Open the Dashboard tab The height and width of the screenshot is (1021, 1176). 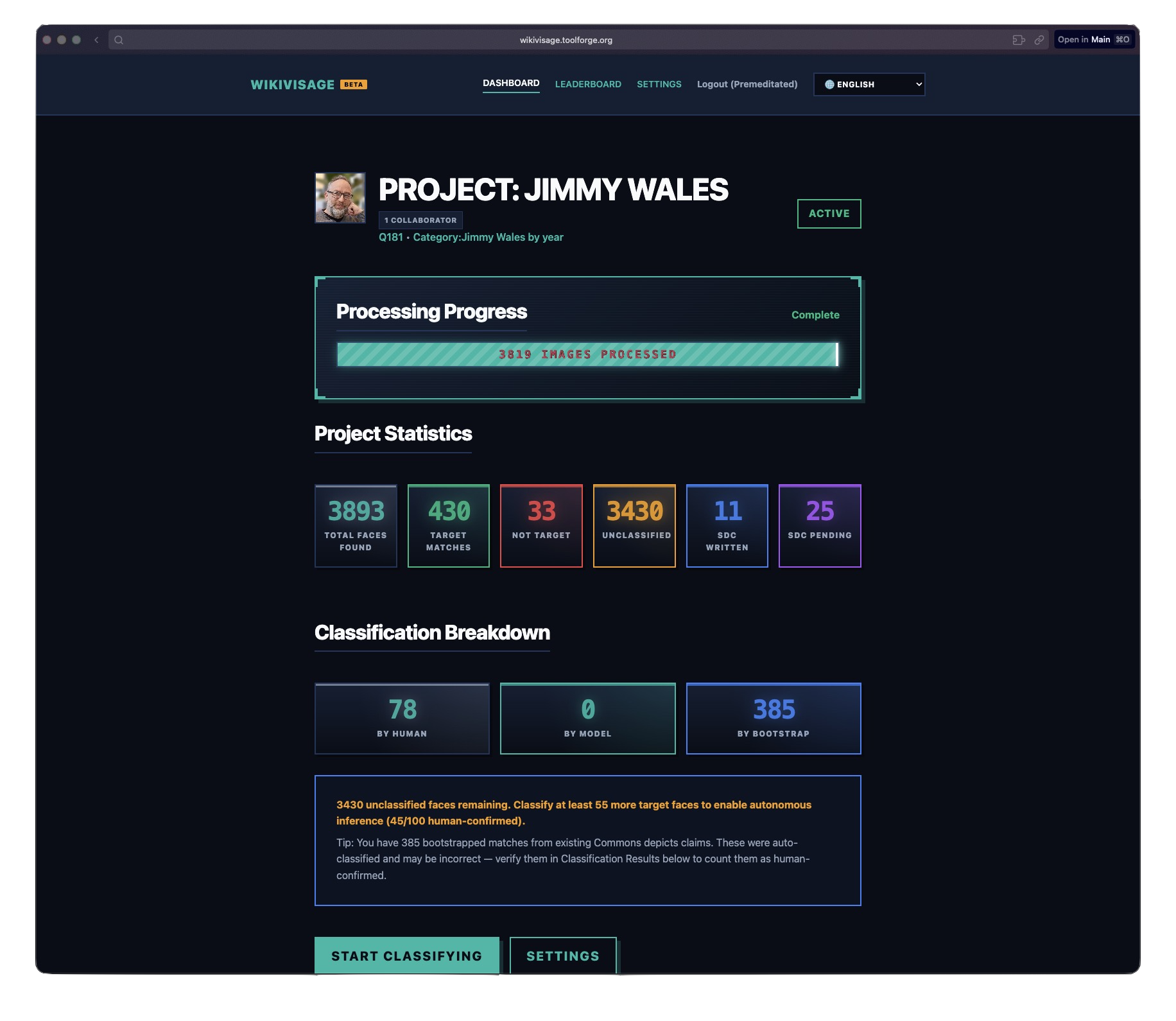pyautogui.click(x=511, y=83)
